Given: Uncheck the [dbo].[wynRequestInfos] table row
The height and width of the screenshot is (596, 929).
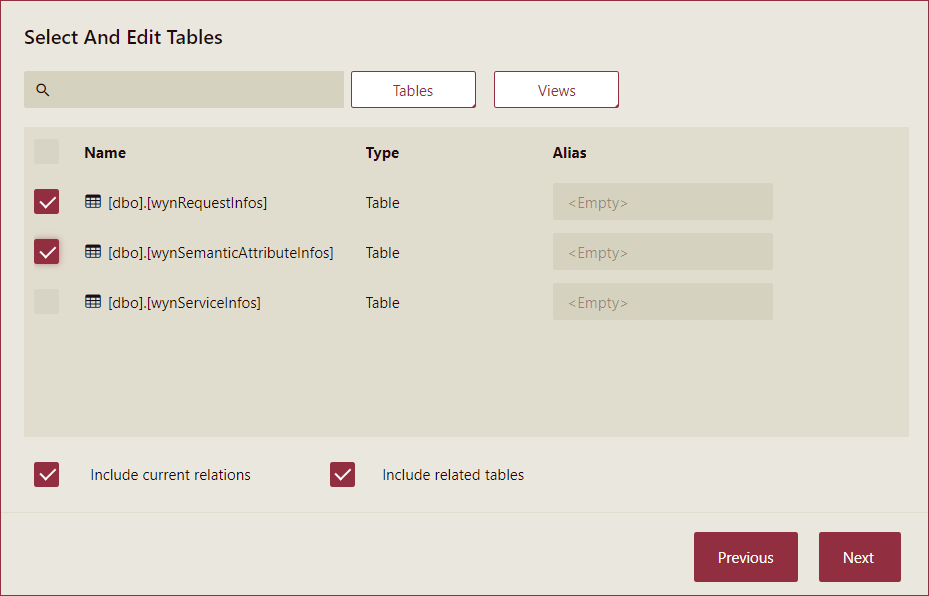Looking at the screenshot, I should (x=46, y=201).
